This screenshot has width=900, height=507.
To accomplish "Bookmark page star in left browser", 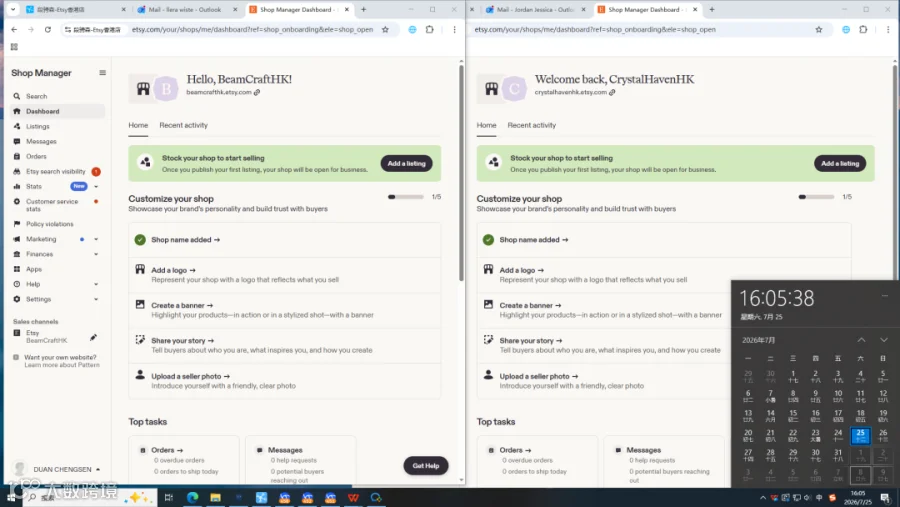I will point(385,29).
